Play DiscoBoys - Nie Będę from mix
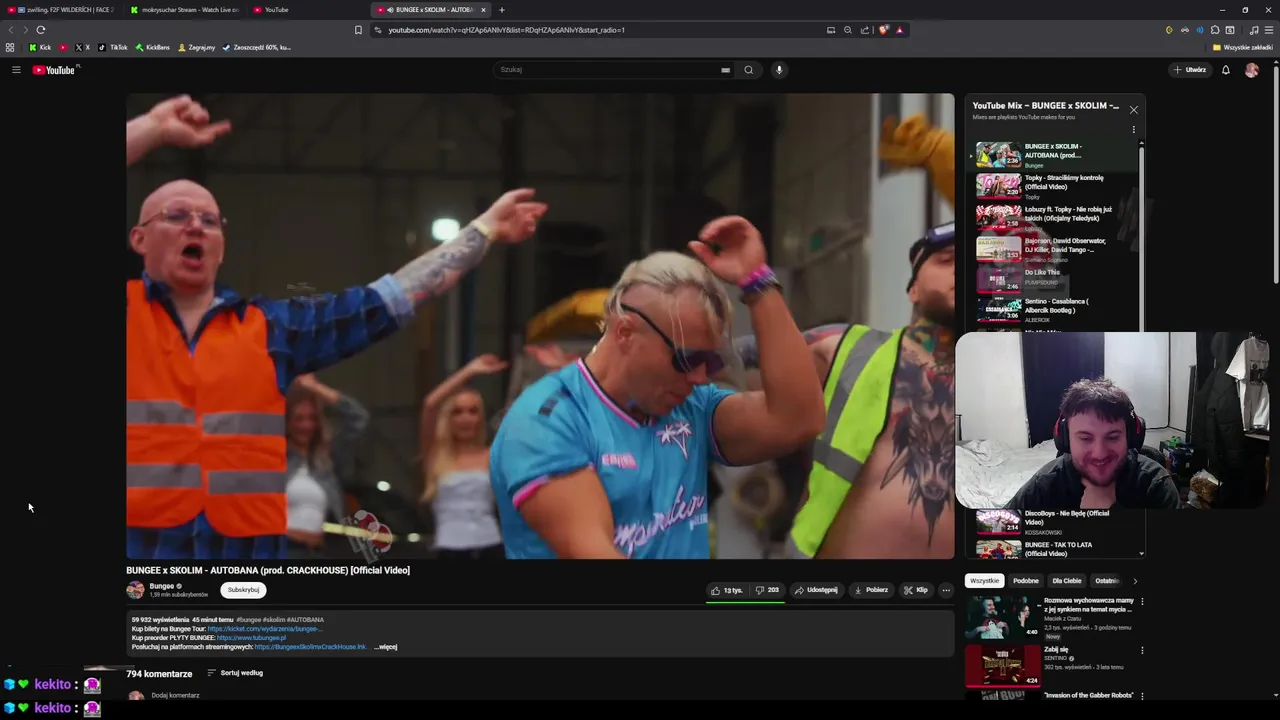This screenshot has width=1280, height=720. click(x=1054, y=522)
